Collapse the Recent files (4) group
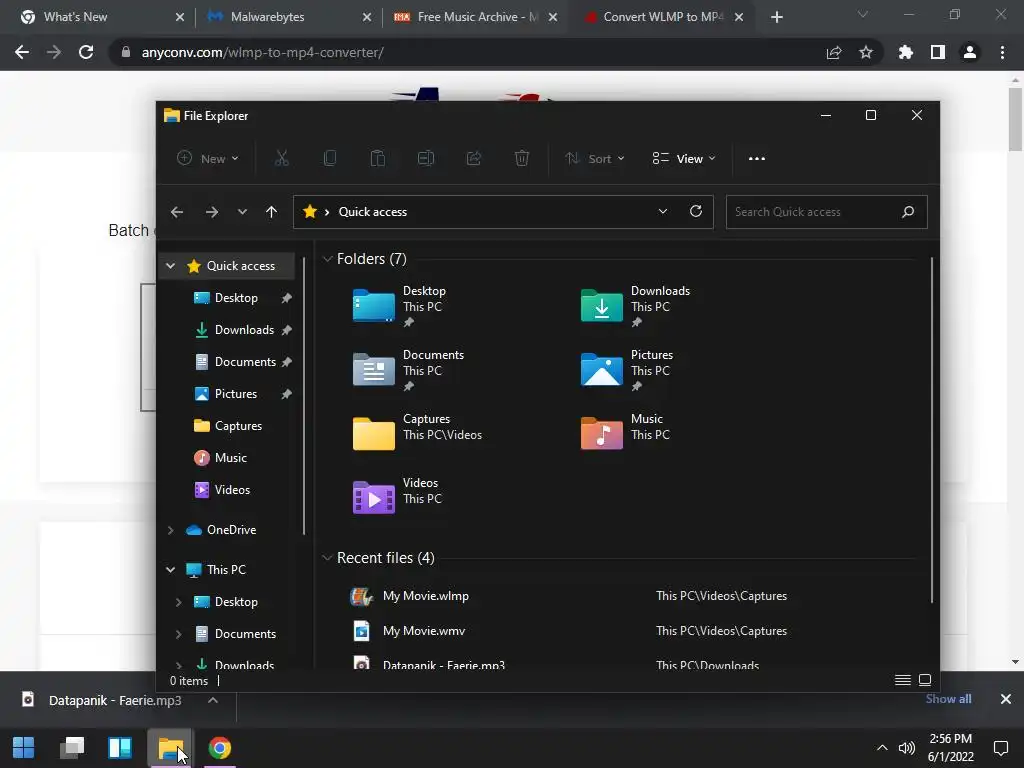The image size is (1024, 768). 328,558
